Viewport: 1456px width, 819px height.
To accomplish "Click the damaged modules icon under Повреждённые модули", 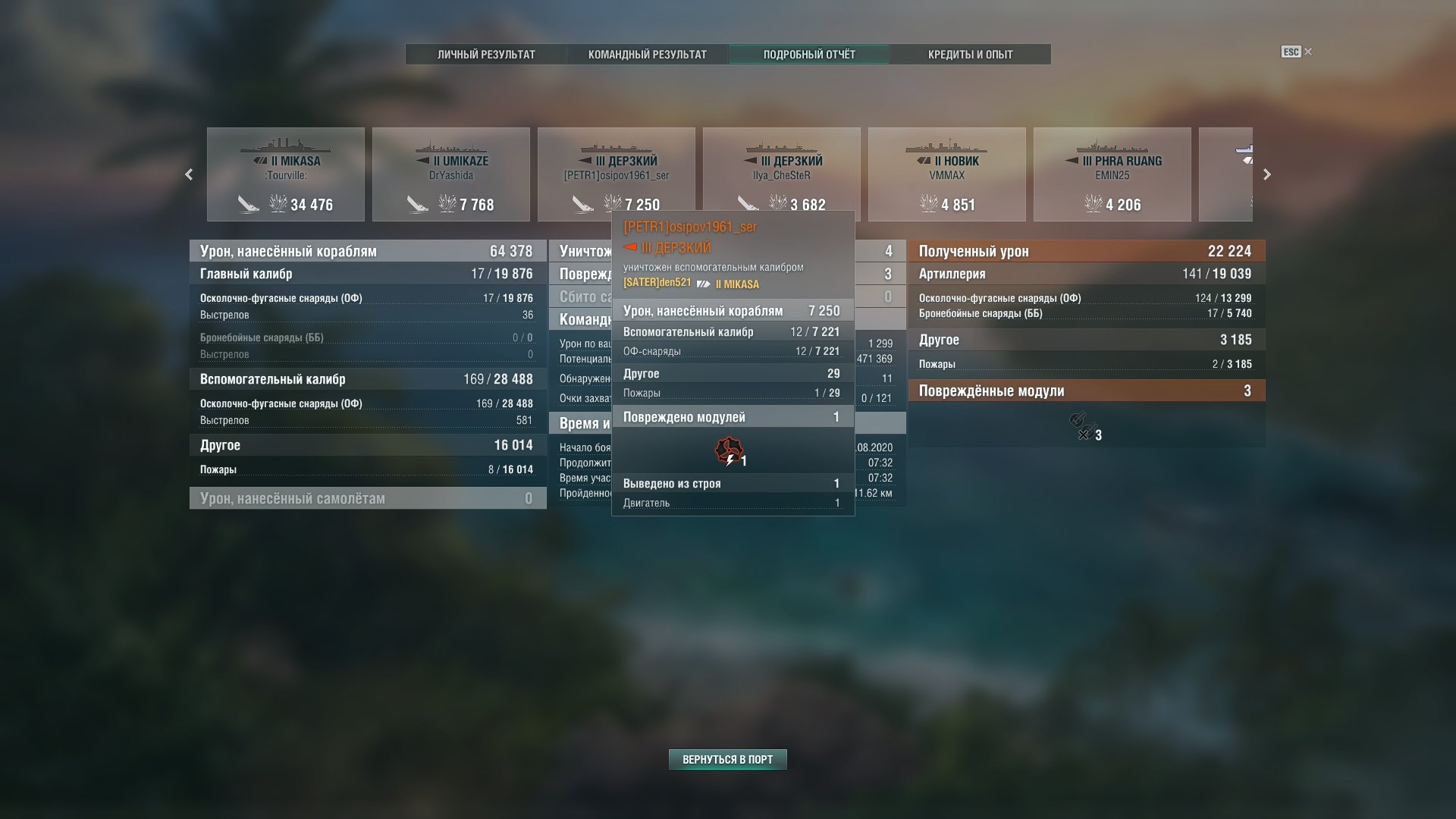I will coord(1081,425).
